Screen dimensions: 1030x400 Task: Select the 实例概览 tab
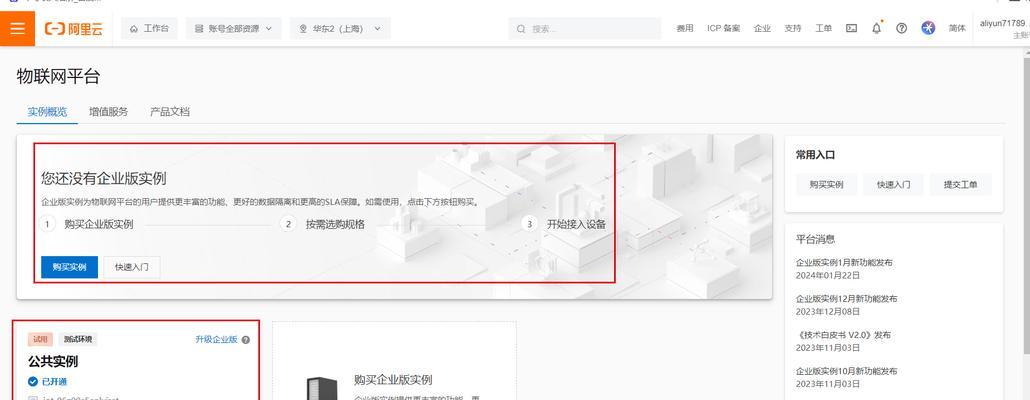(x=47, y=112)
